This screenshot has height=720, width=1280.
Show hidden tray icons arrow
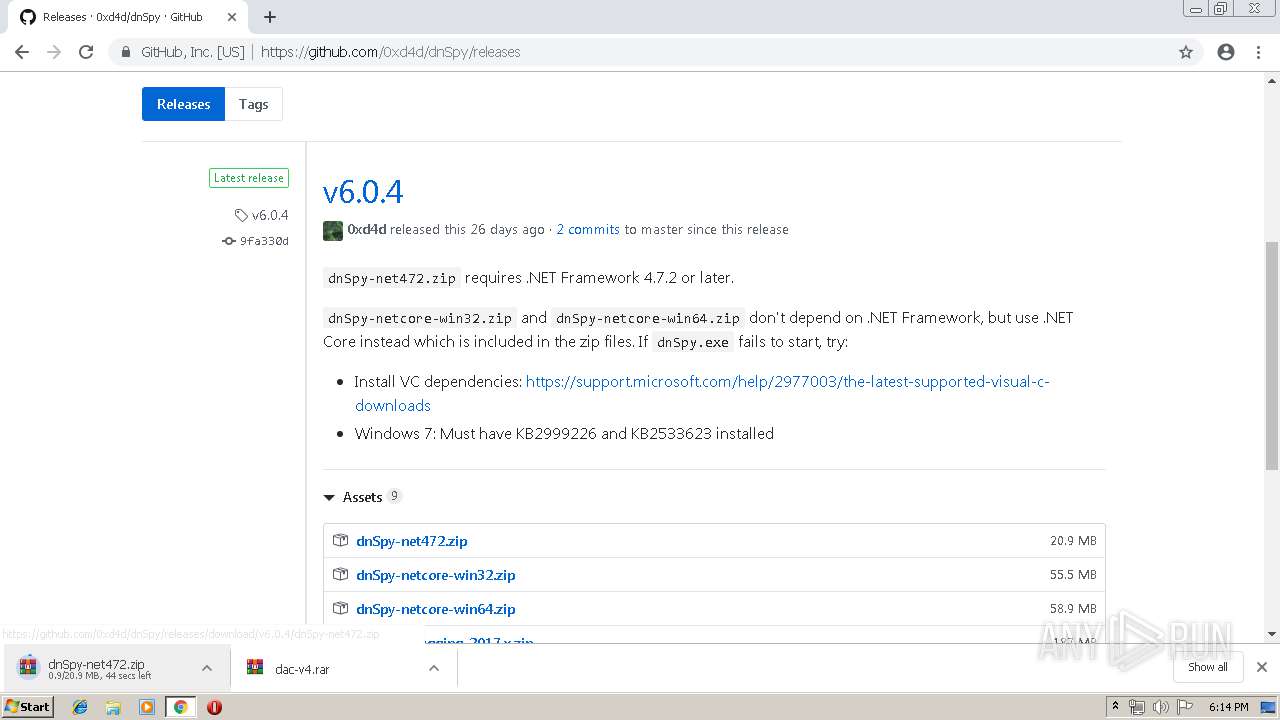(1115, 707)
